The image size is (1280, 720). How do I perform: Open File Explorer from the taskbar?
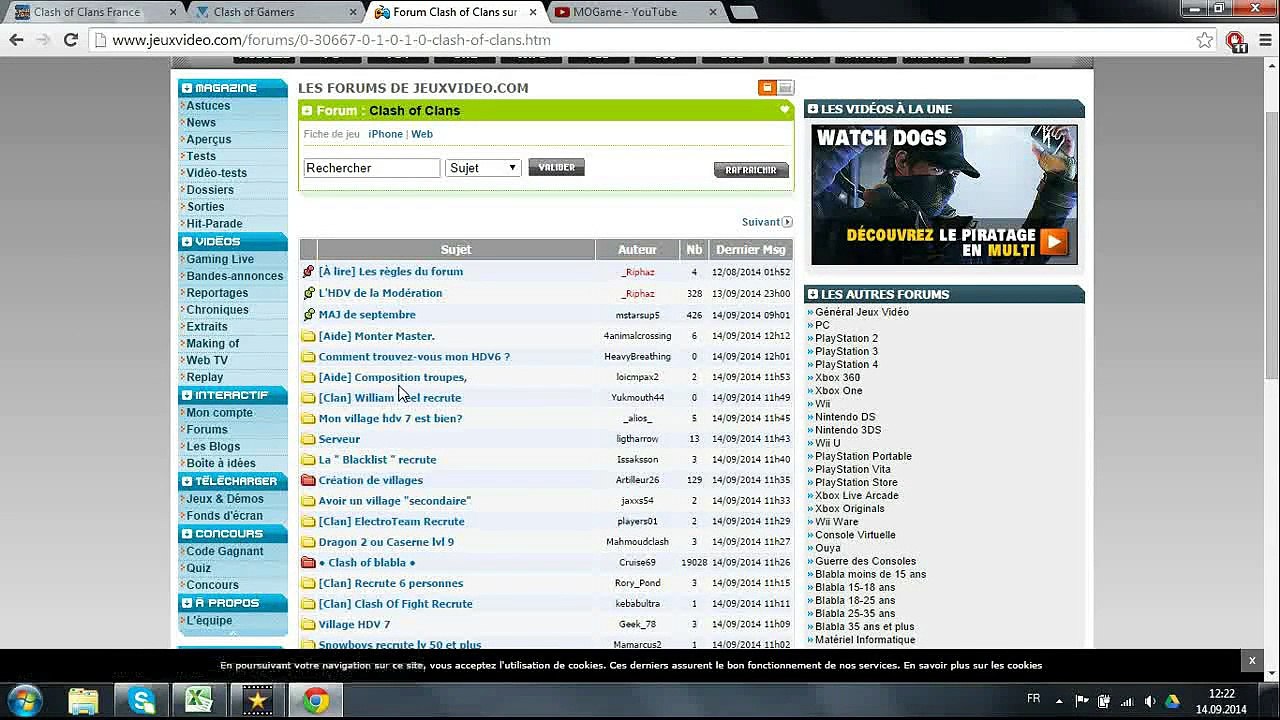[x=83, y=701]
